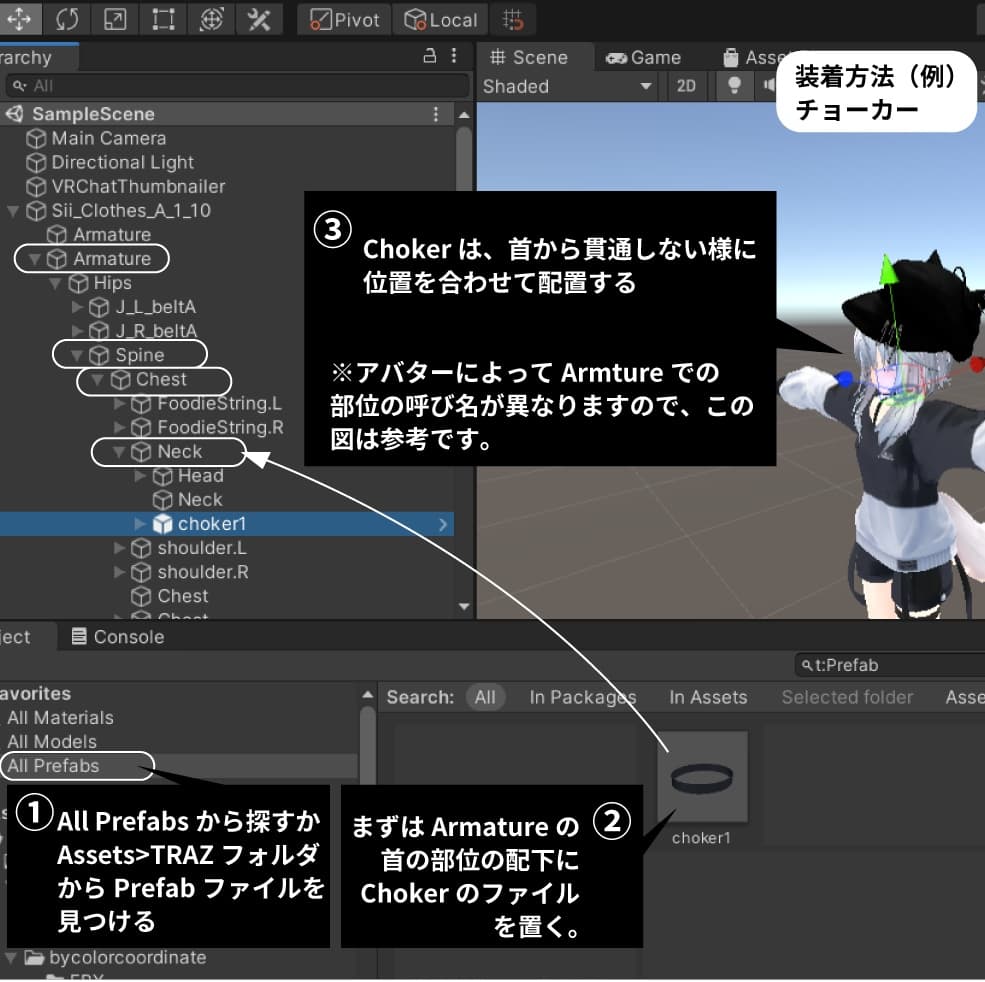
Task: Select the Scale tool
Action: click(113, 18)
